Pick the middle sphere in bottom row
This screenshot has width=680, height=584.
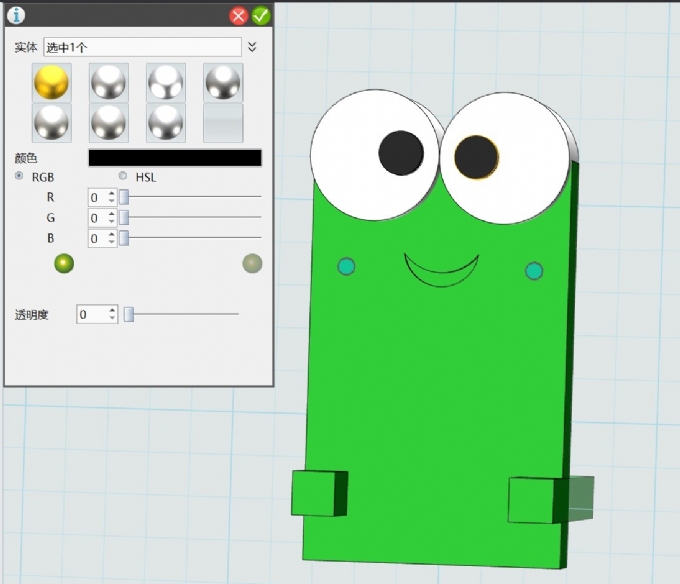(108, 122)
